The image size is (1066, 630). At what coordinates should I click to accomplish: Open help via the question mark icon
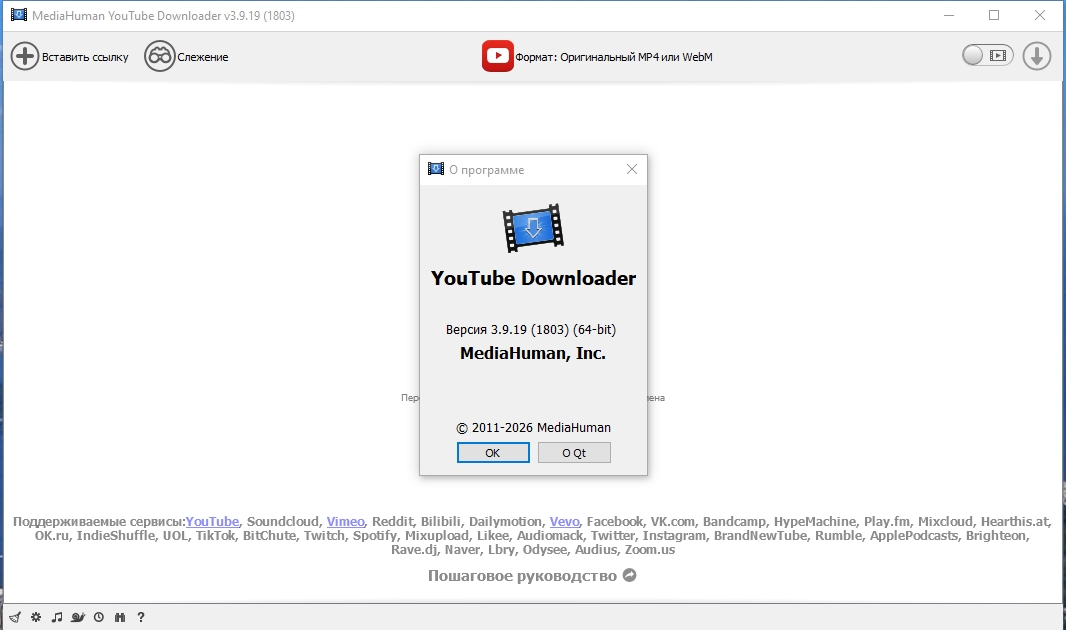tap(141, 617)
